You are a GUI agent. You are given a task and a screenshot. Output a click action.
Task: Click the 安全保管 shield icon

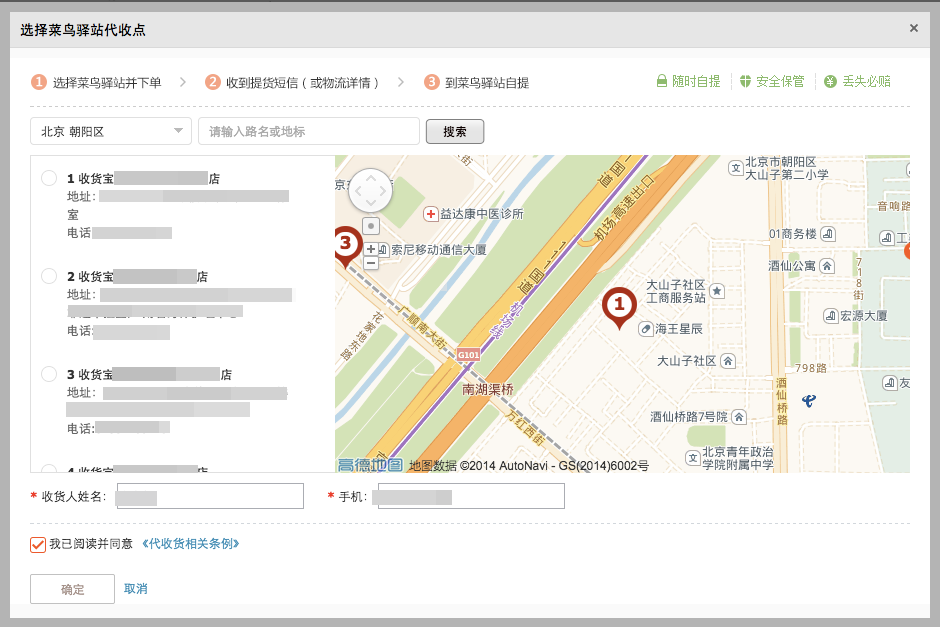pyautogui.click(x=745, y=82)
